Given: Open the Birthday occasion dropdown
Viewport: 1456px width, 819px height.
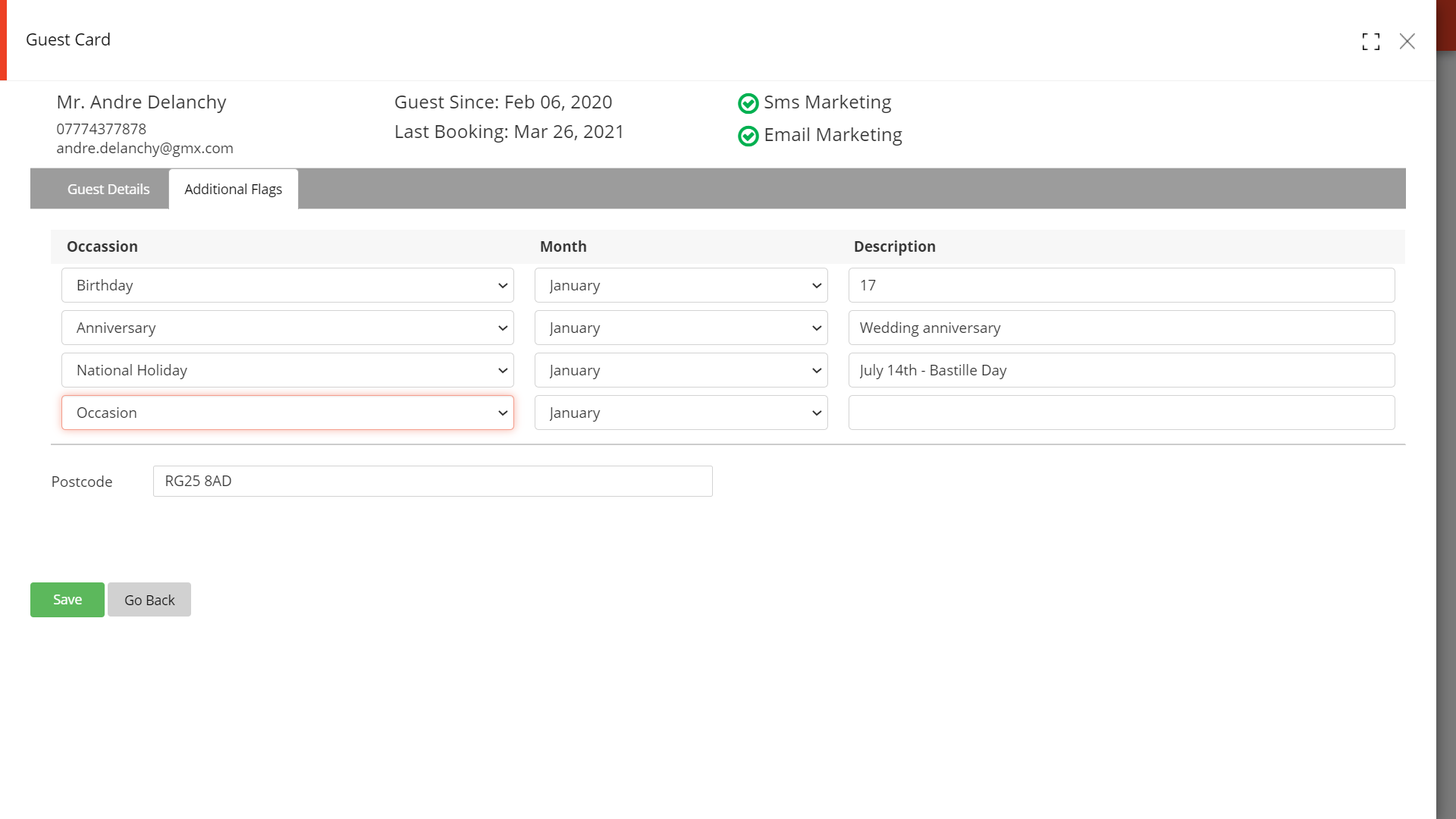Looking at the screenshot, I should pos(287,285).
